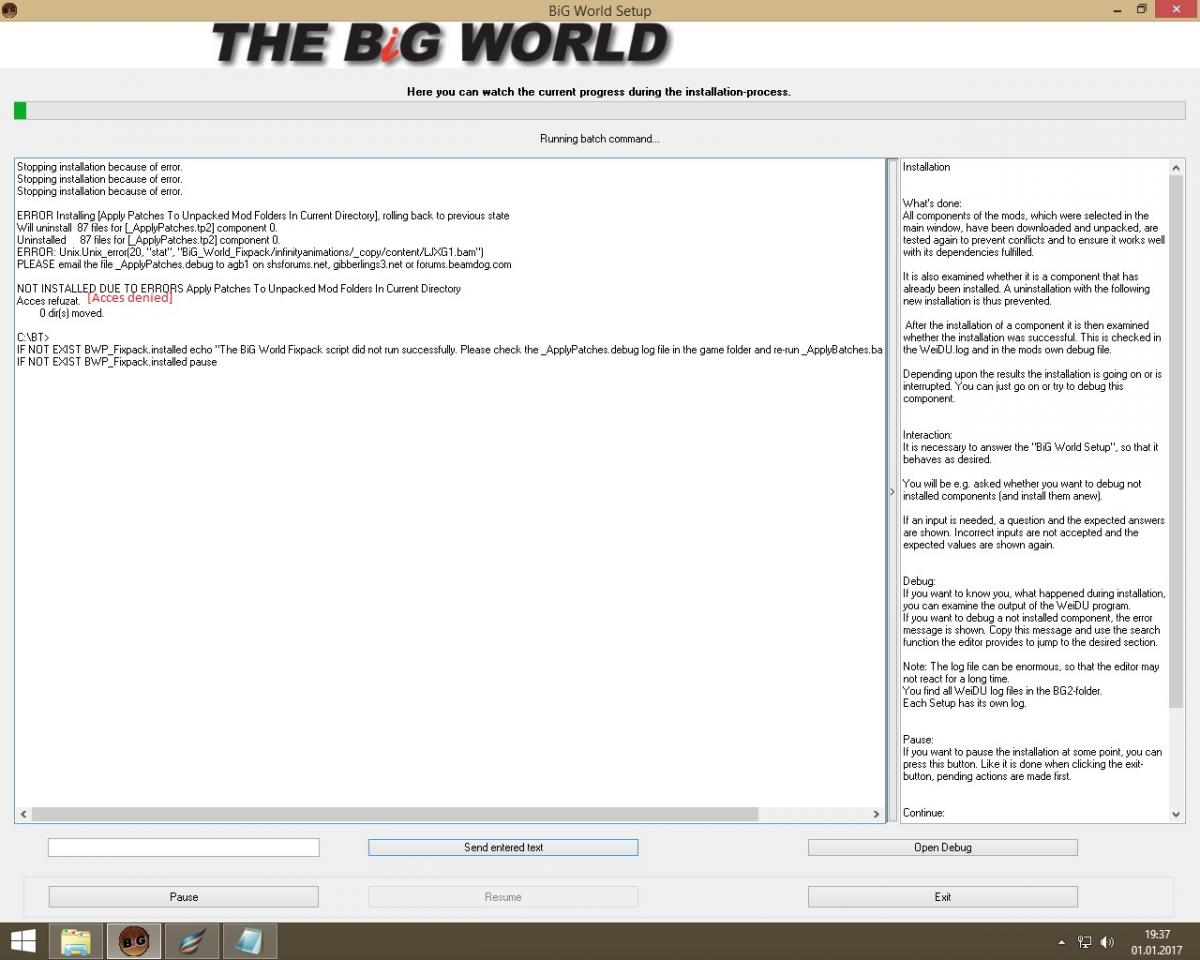This screenshot has width=1200, height=960.
Task: Open the volume control tray icon
Action: coord(1107,942)
